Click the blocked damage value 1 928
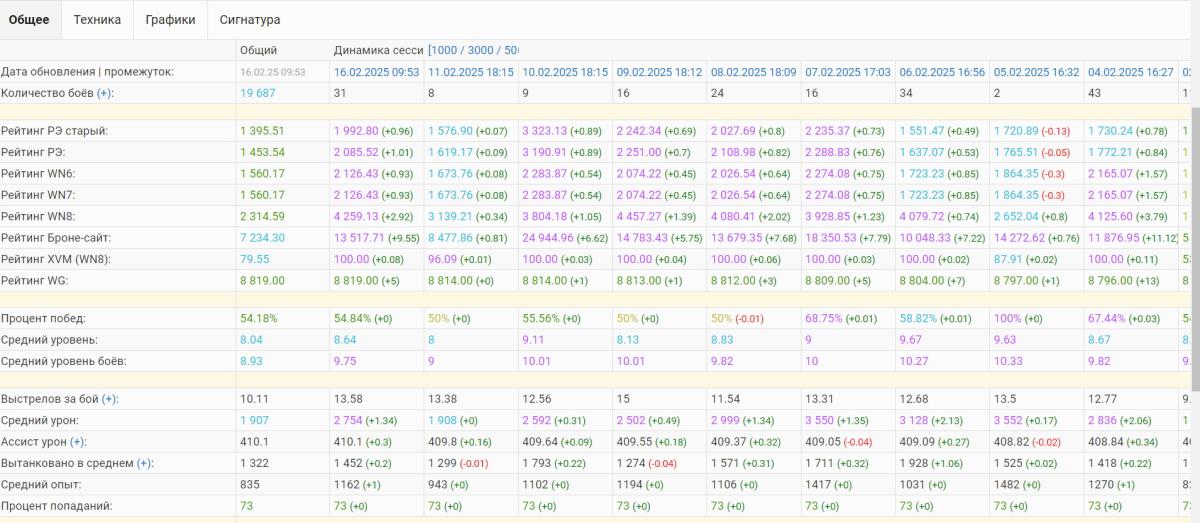The width and height of the screenshot is (1200, 523). coord(914,463)
